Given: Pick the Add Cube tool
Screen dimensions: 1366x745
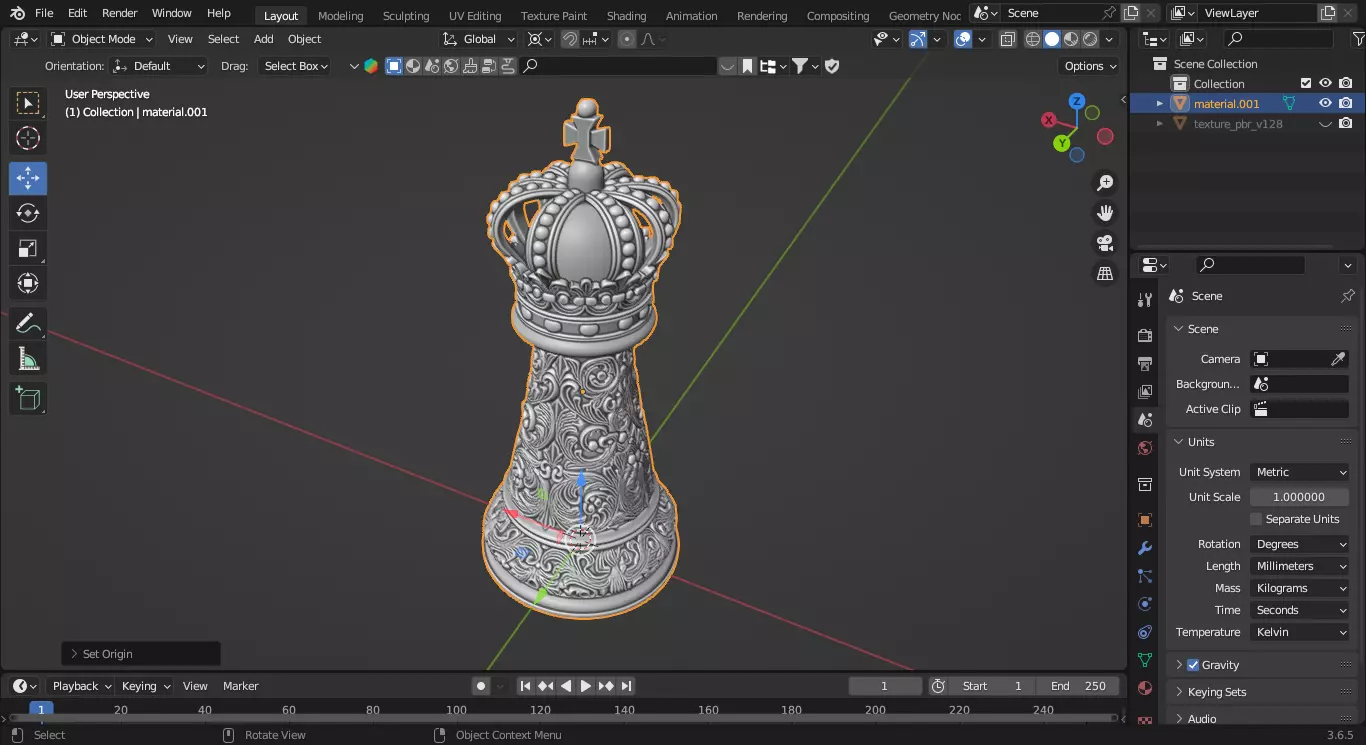Looking at the screenshot, I should click(28, 399).
